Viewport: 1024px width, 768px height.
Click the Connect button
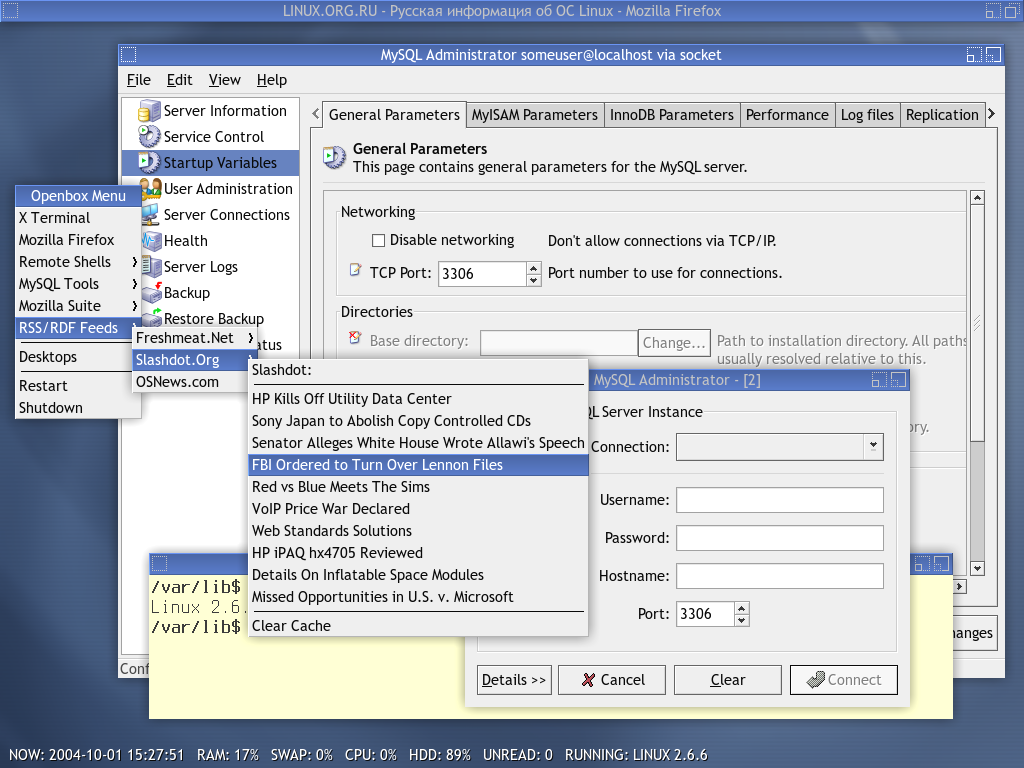(844, 680)
